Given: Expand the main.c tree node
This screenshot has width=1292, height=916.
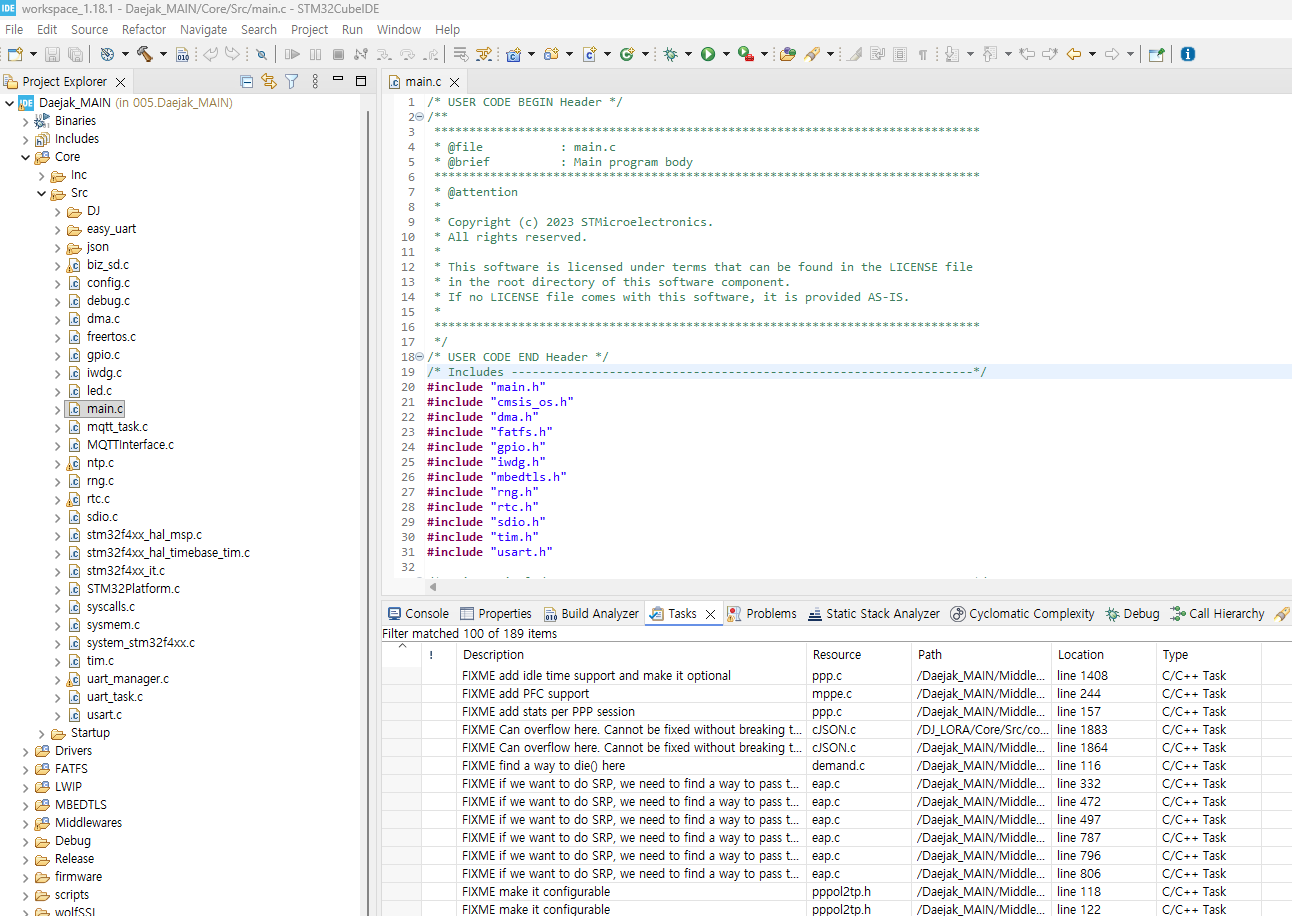Looking at the screenshot, I should 58,409.
